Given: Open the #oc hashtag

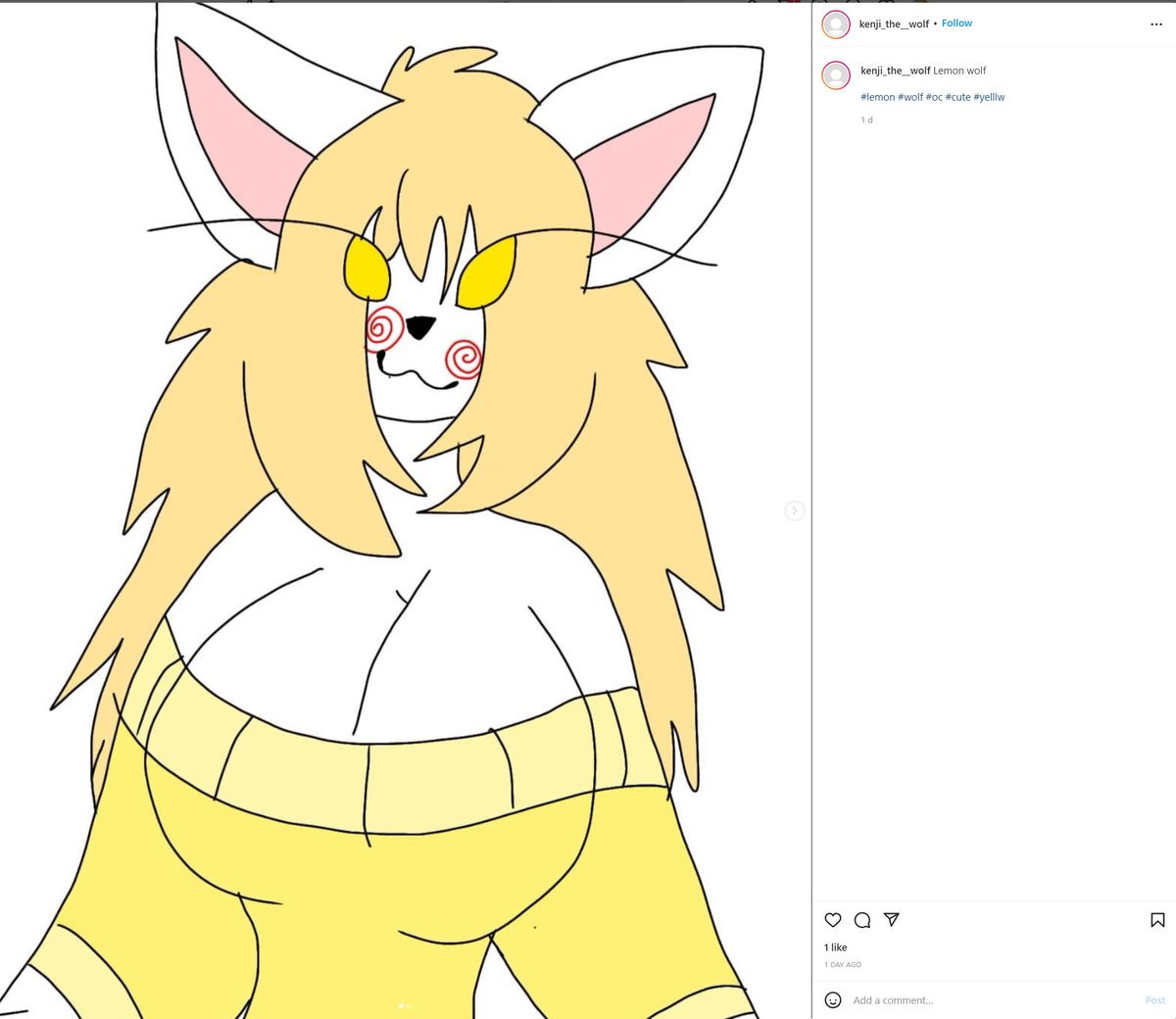Looking at the screenshot, I should coord(934,97).
